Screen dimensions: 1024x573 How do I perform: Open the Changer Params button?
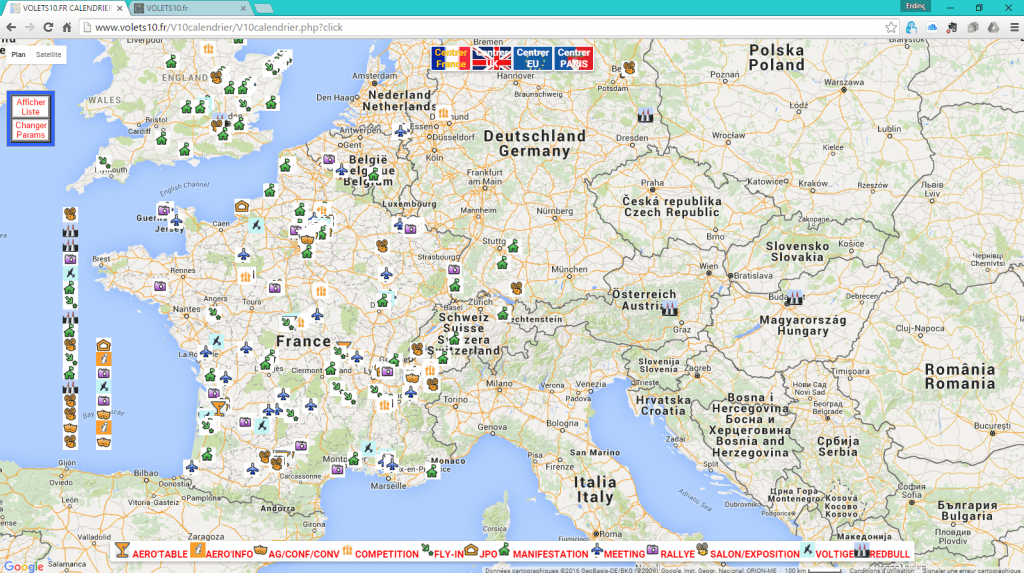[31, 130]
